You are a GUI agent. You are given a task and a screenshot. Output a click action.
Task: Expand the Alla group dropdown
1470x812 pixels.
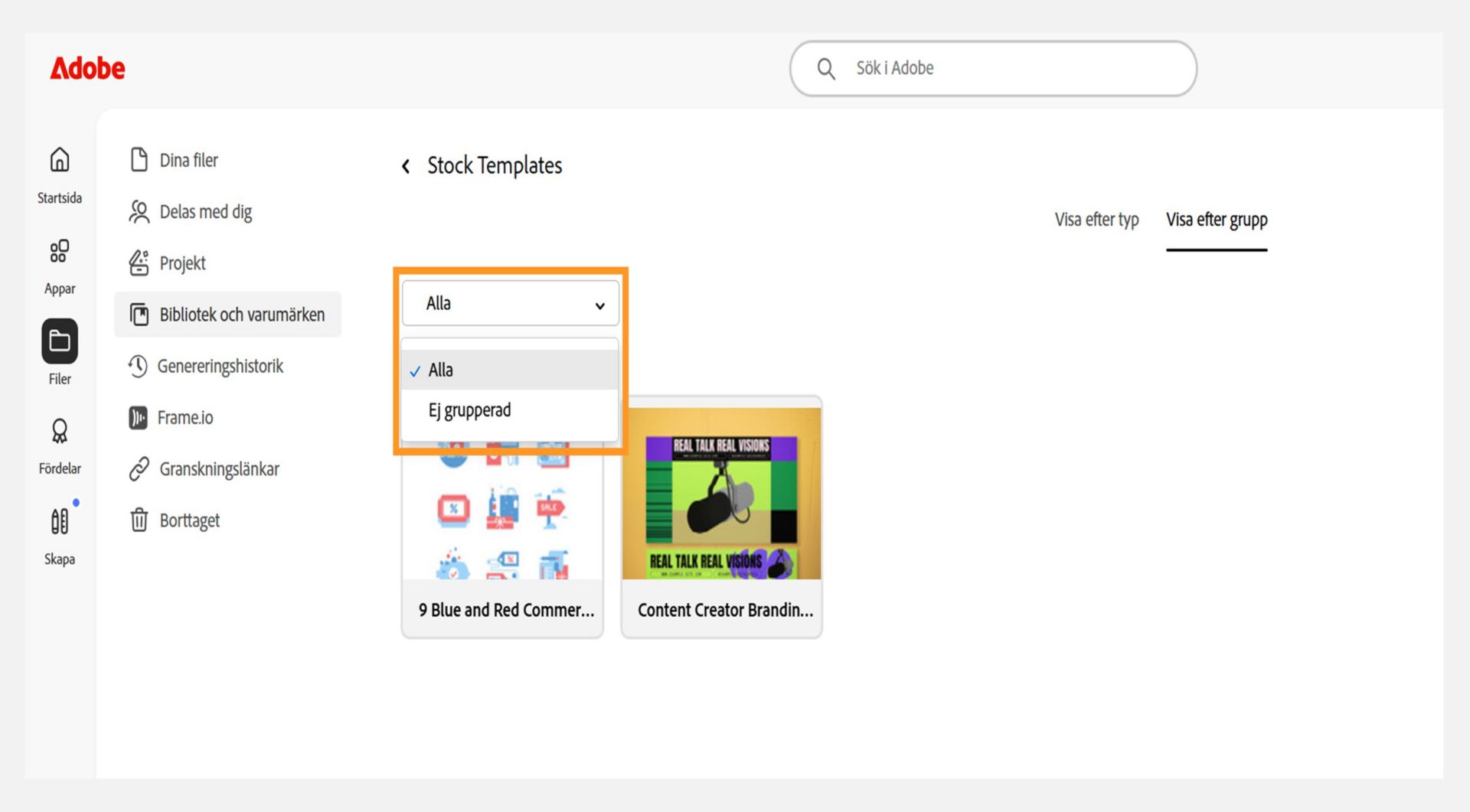pyautogui.click(x=511, y=303)
